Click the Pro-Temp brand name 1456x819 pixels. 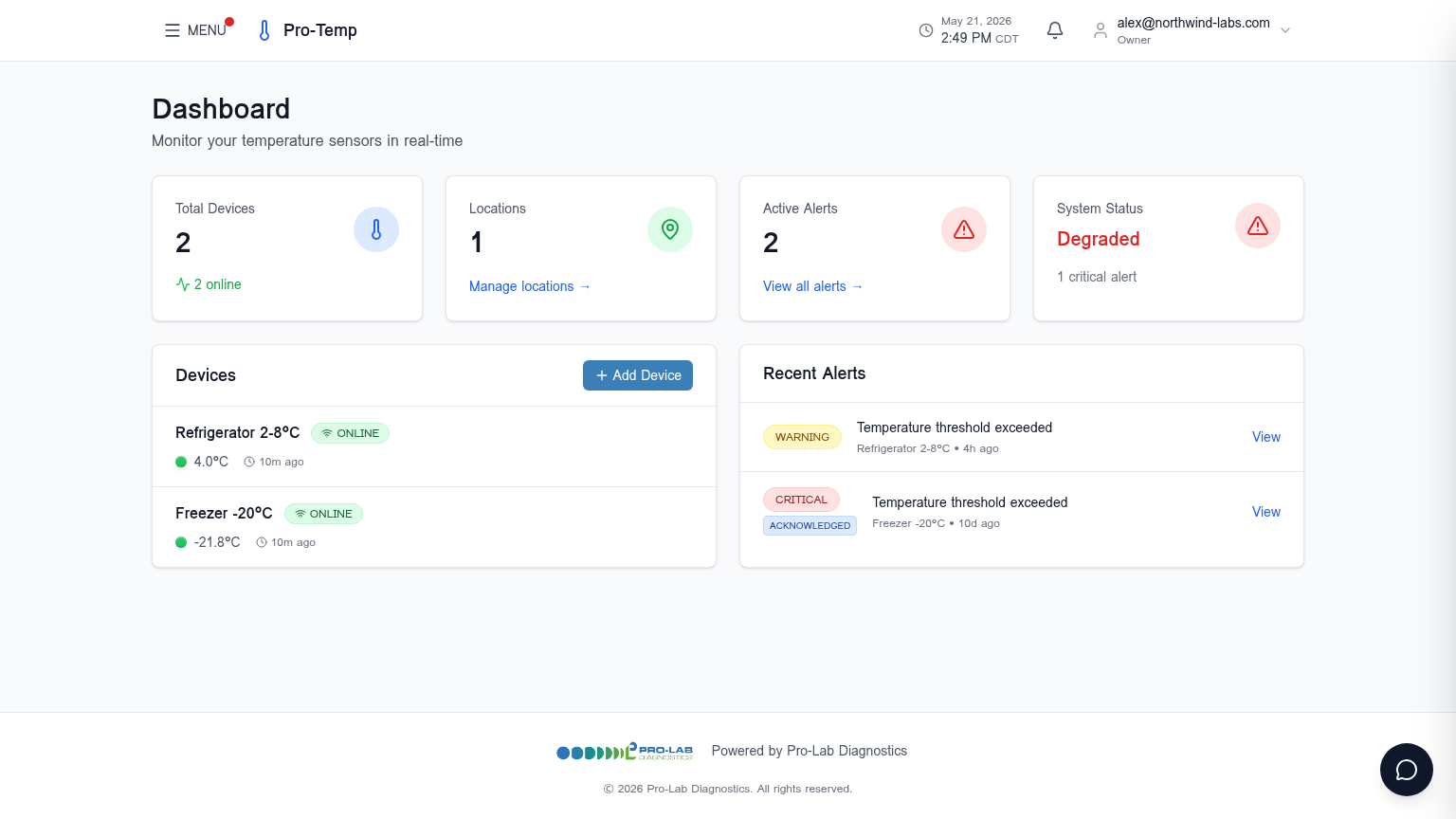(x=320, y=30)
